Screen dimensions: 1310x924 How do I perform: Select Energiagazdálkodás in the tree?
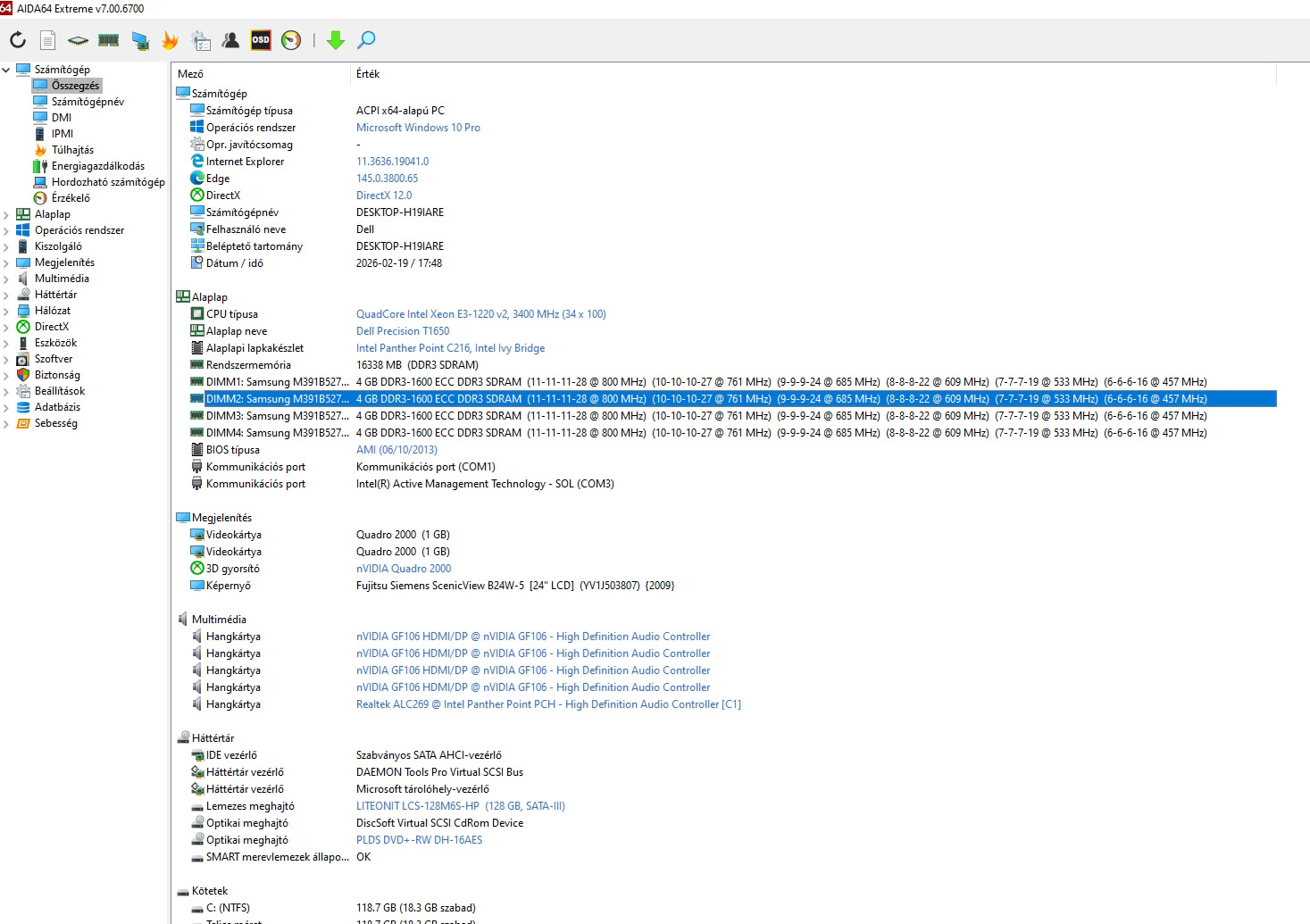[97, 166]
